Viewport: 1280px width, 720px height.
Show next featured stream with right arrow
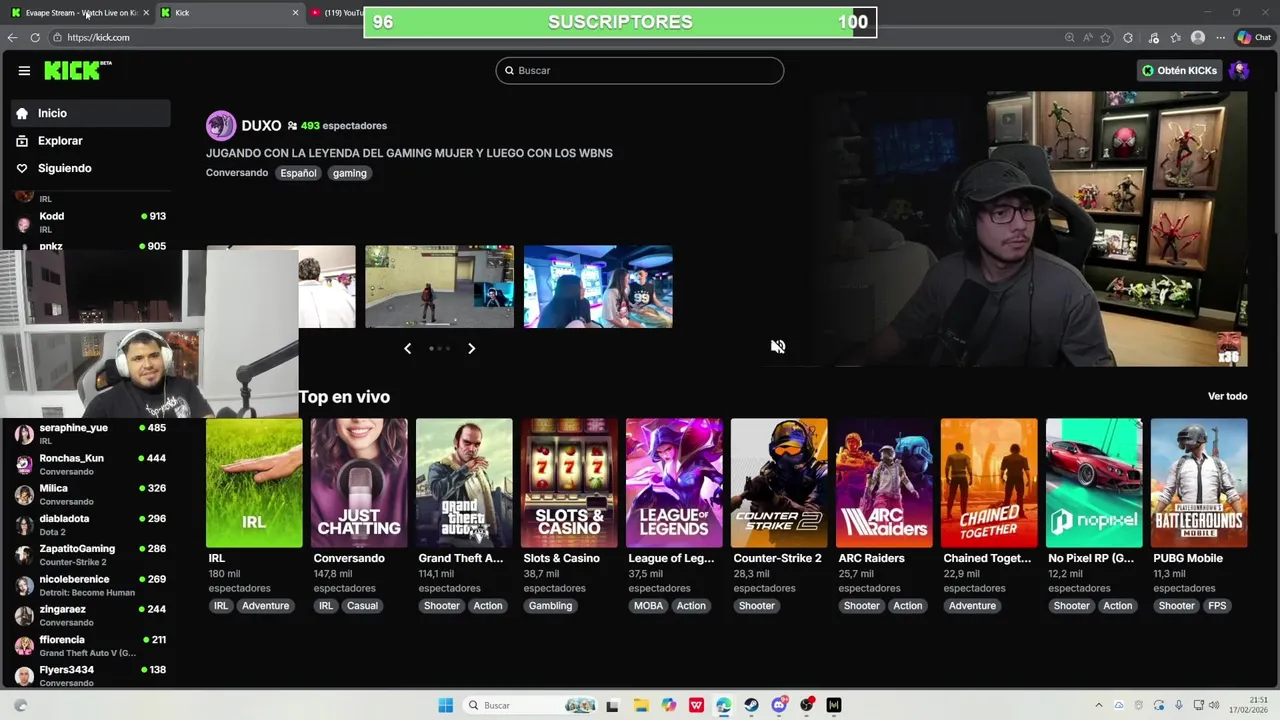(x=471, y=348)
